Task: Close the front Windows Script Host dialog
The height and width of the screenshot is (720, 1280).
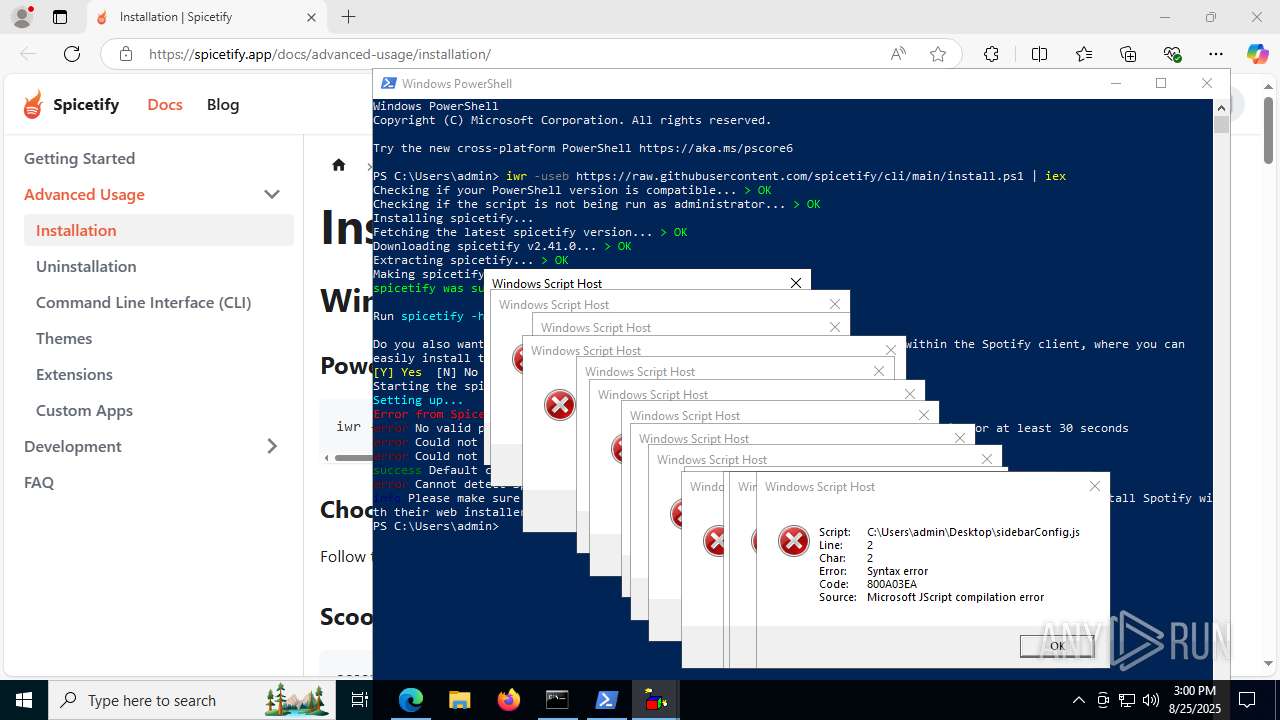Action: (1094, 486)
